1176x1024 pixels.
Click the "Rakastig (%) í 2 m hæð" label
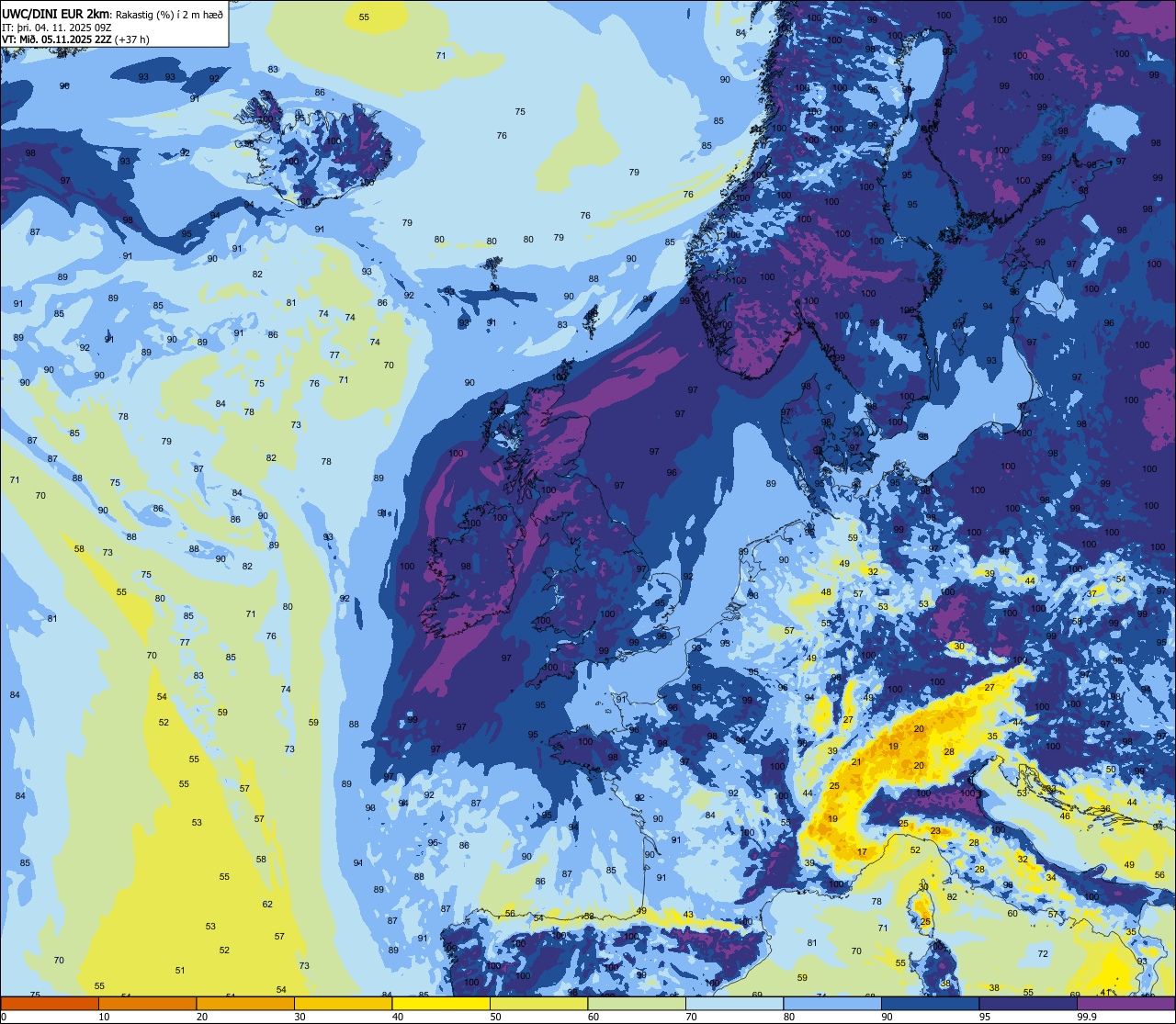click(169, 13)
